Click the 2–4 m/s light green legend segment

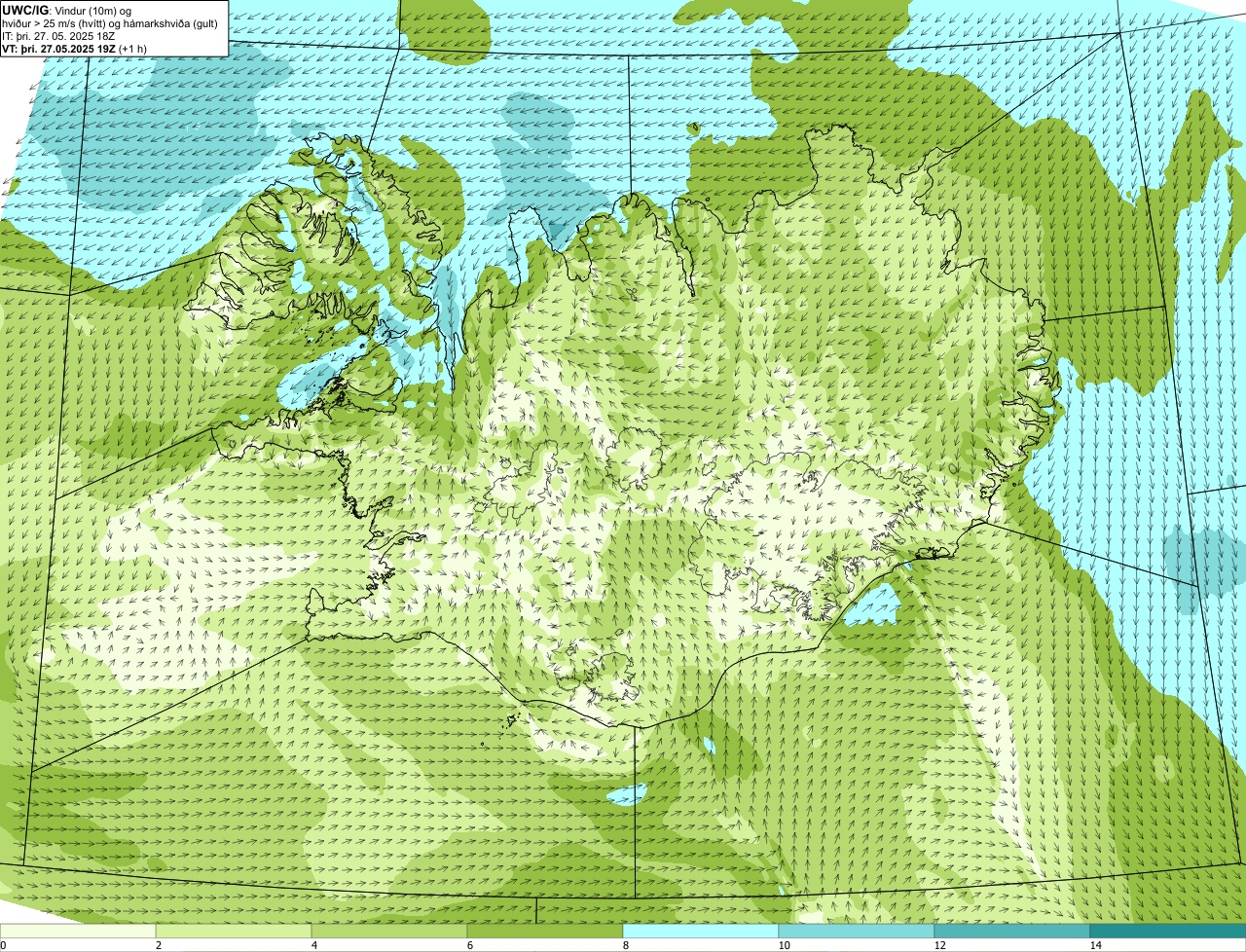pos(234,931)
